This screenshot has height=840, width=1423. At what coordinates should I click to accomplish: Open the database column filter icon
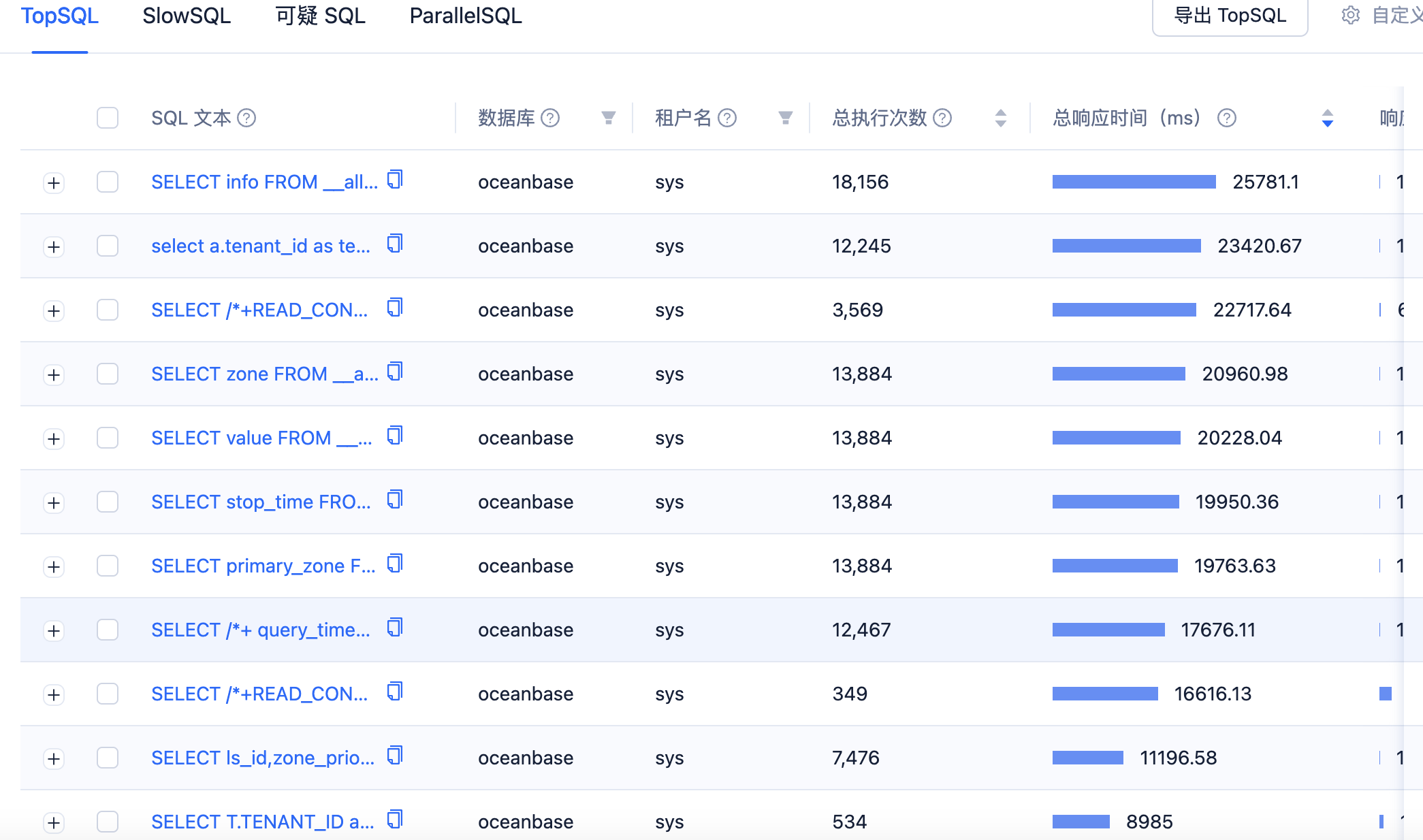tap(609, 118)
